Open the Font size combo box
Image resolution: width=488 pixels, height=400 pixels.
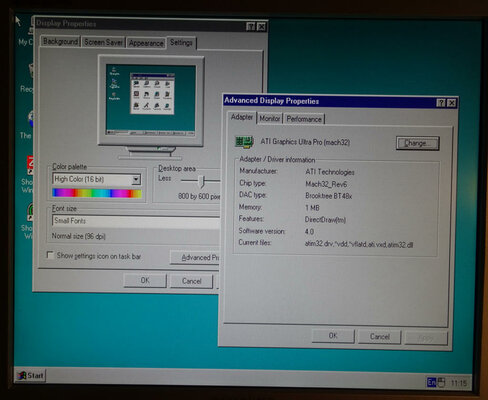point(136,221)
